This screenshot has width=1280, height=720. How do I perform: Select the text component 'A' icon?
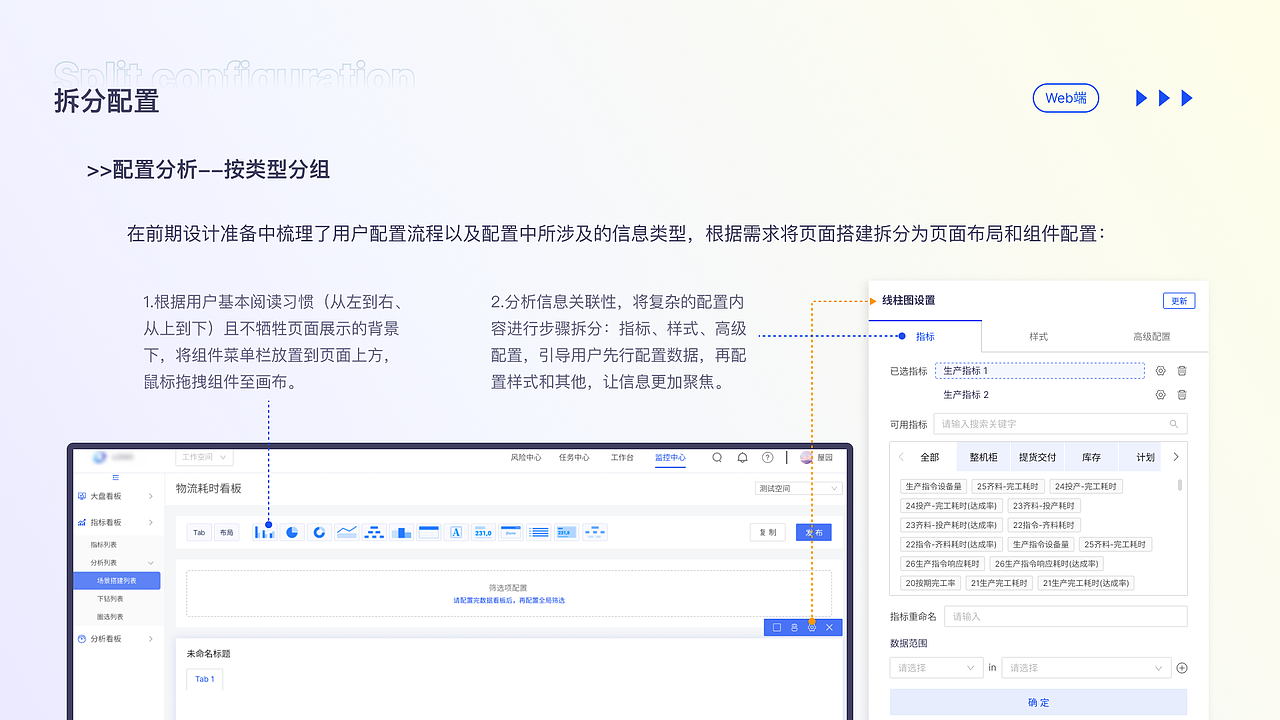(456, 532)
